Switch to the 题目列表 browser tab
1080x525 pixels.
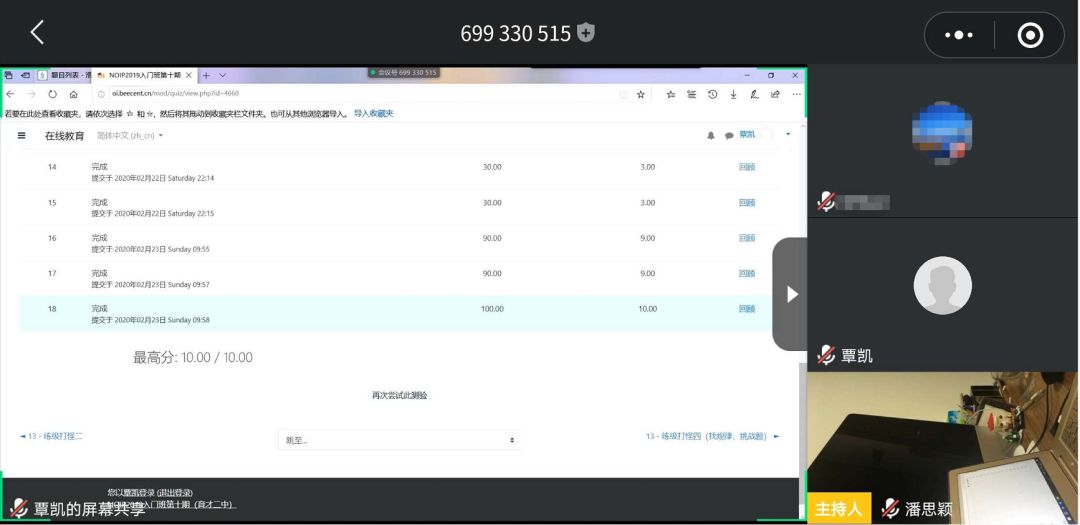(x=68, y=75)
